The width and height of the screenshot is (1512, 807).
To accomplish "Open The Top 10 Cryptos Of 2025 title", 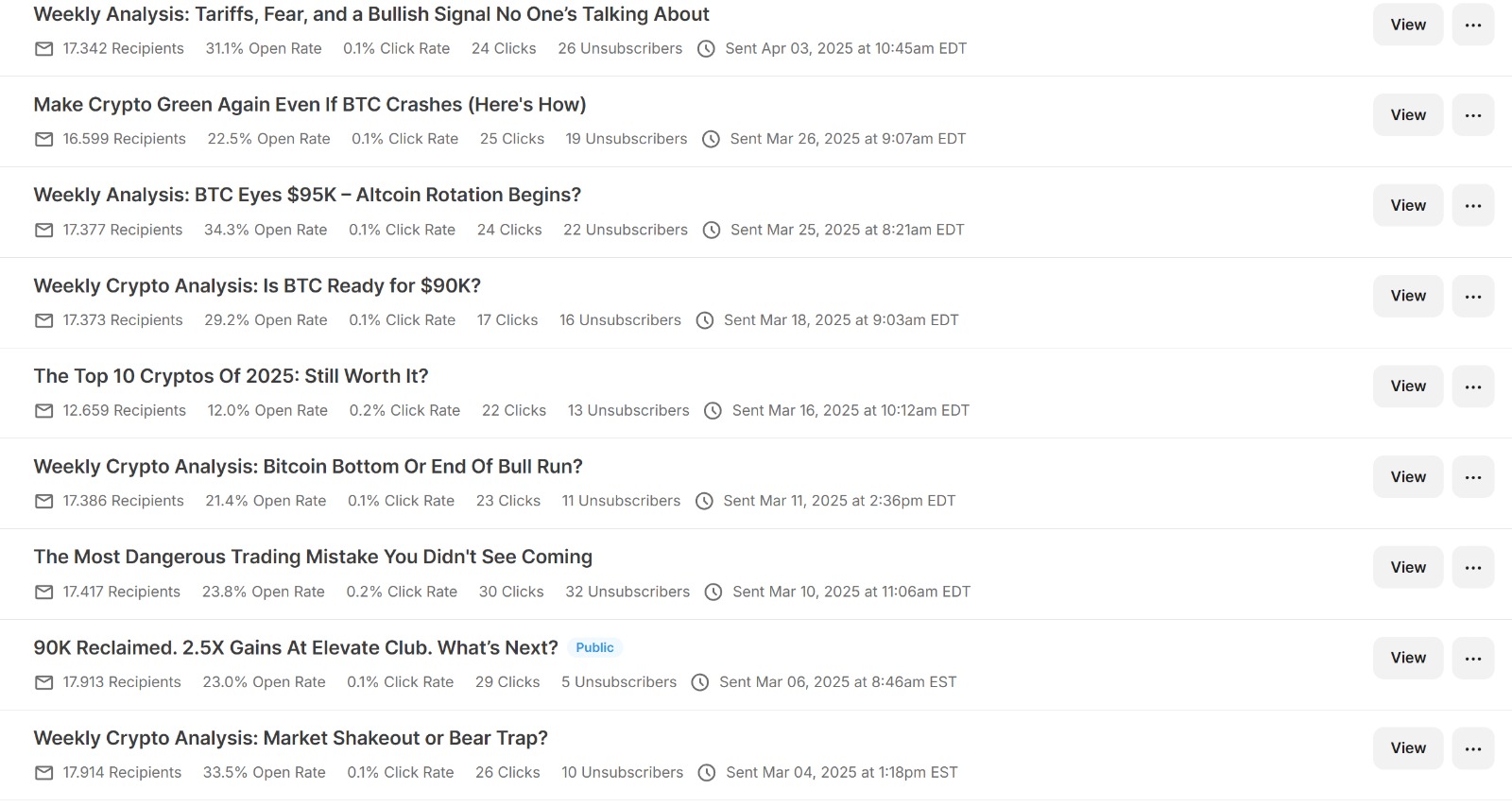I will click(x=231, y=376).
